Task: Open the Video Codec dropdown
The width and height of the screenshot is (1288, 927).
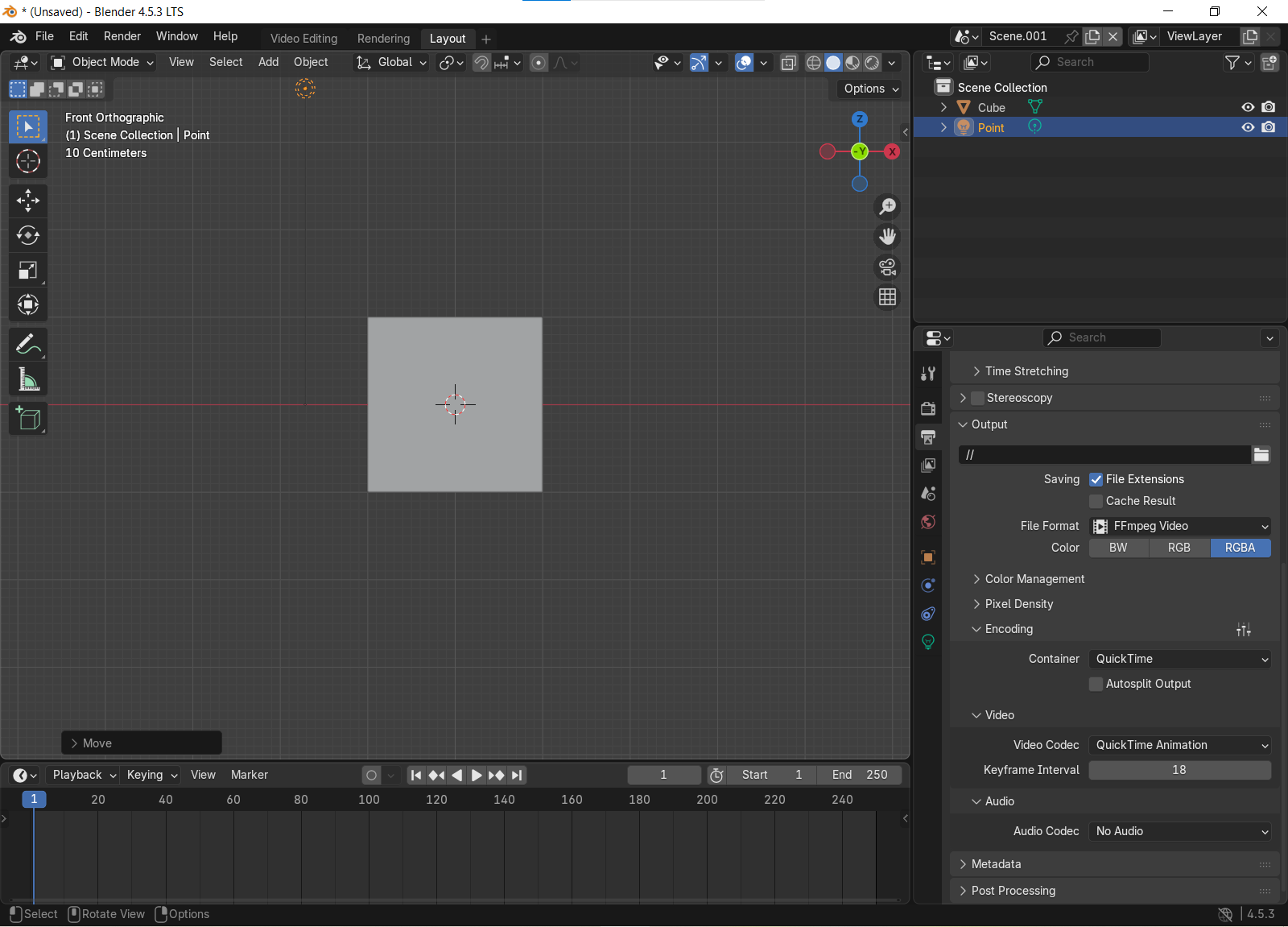Action: point(1180,745)
